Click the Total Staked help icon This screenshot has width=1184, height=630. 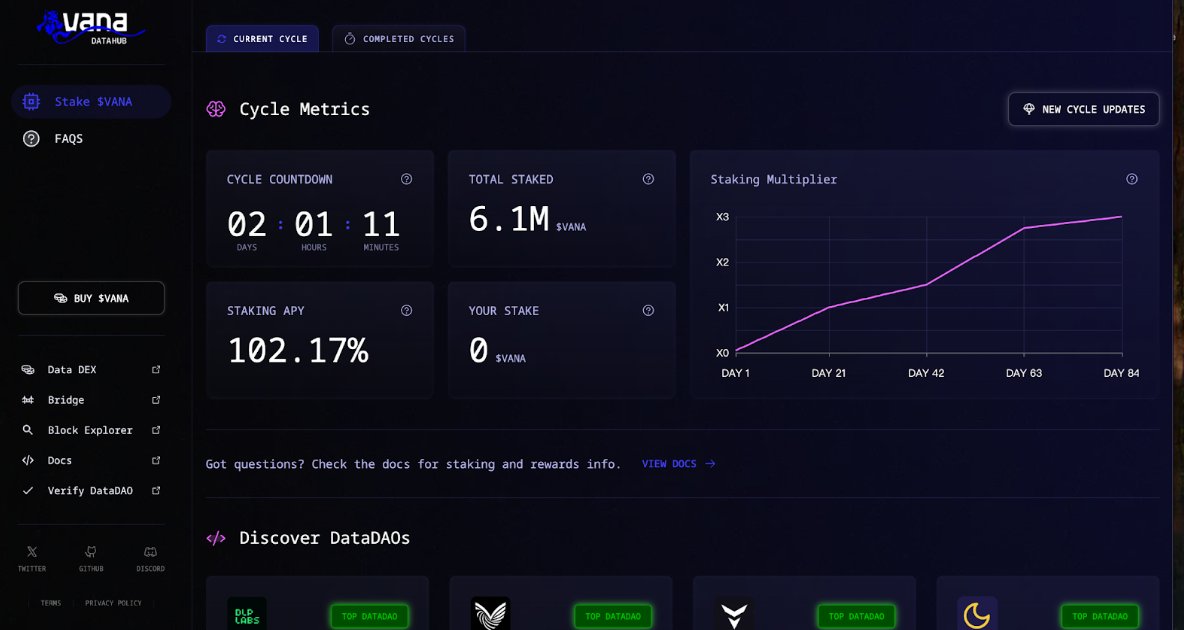click(648, 179)
